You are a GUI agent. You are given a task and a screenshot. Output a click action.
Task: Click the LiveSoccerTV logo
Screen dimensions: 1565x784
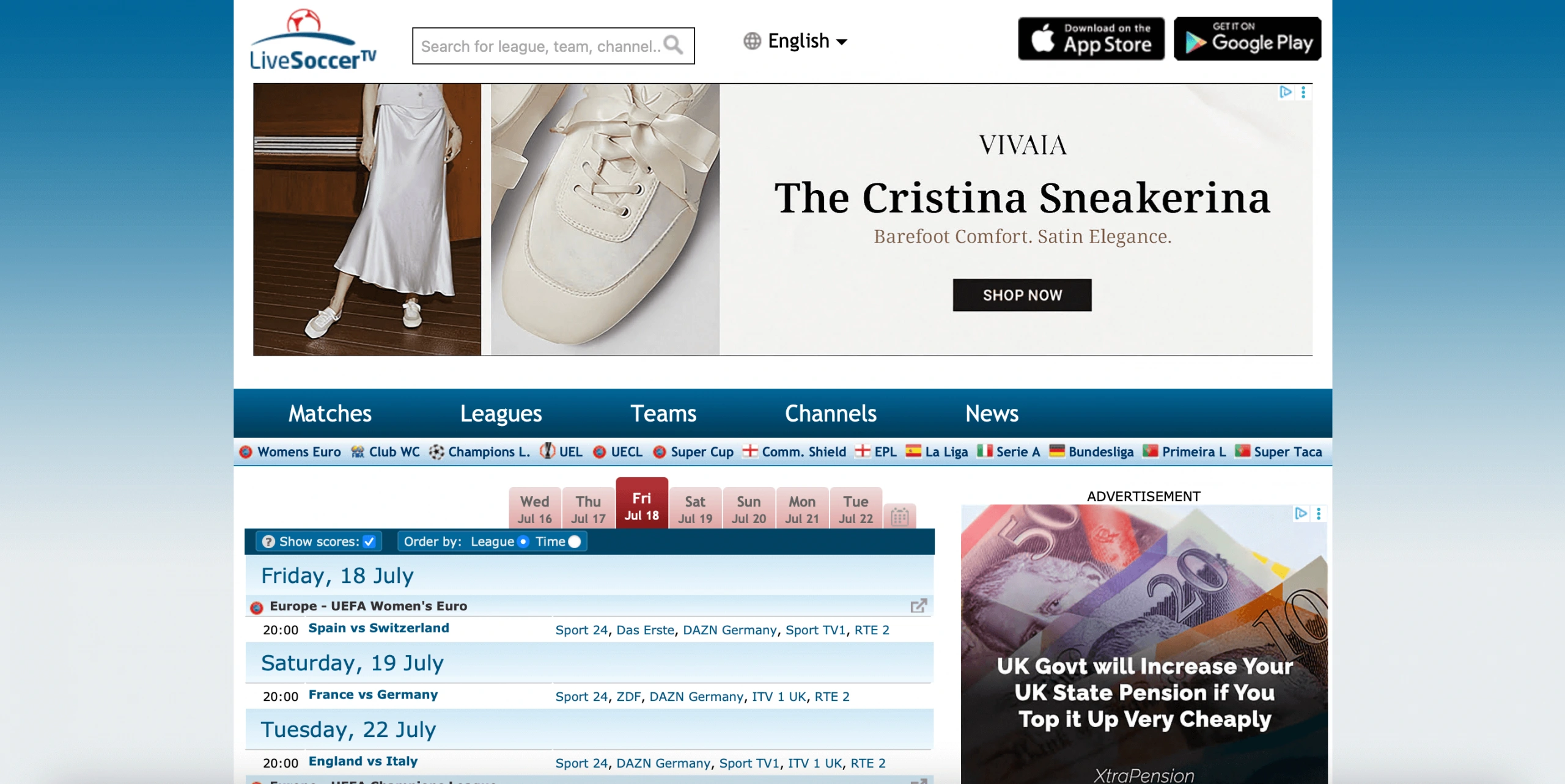tap(313, 40)
